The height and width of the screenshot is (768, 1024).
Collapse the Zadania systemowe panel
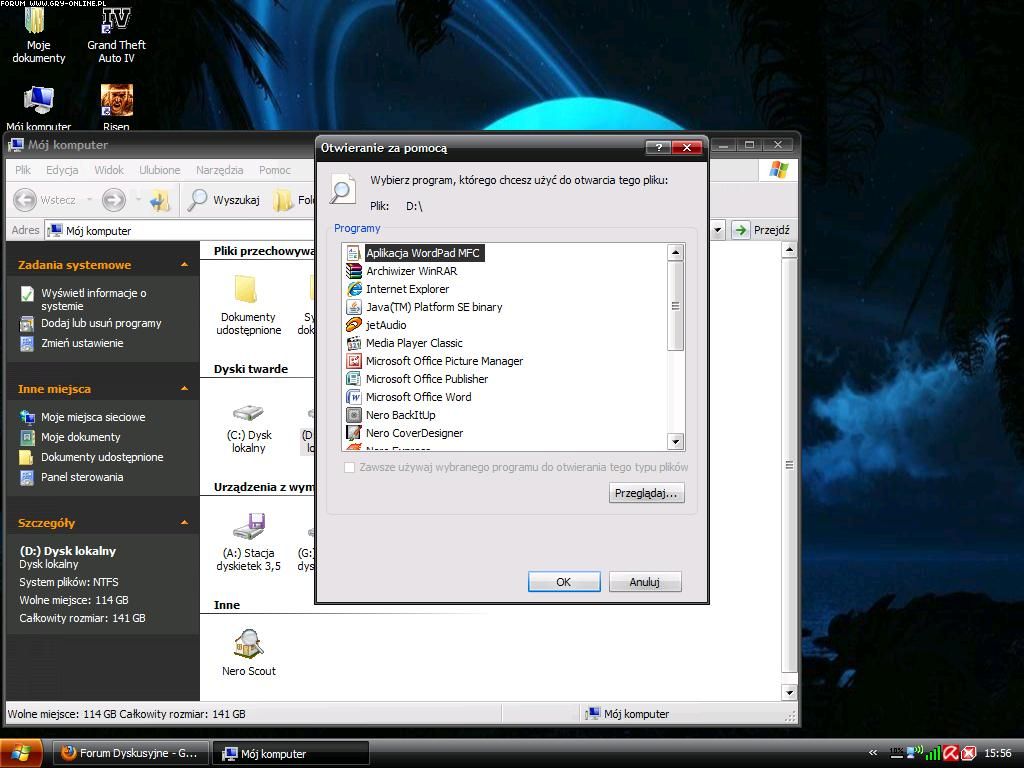coord(184,265)
